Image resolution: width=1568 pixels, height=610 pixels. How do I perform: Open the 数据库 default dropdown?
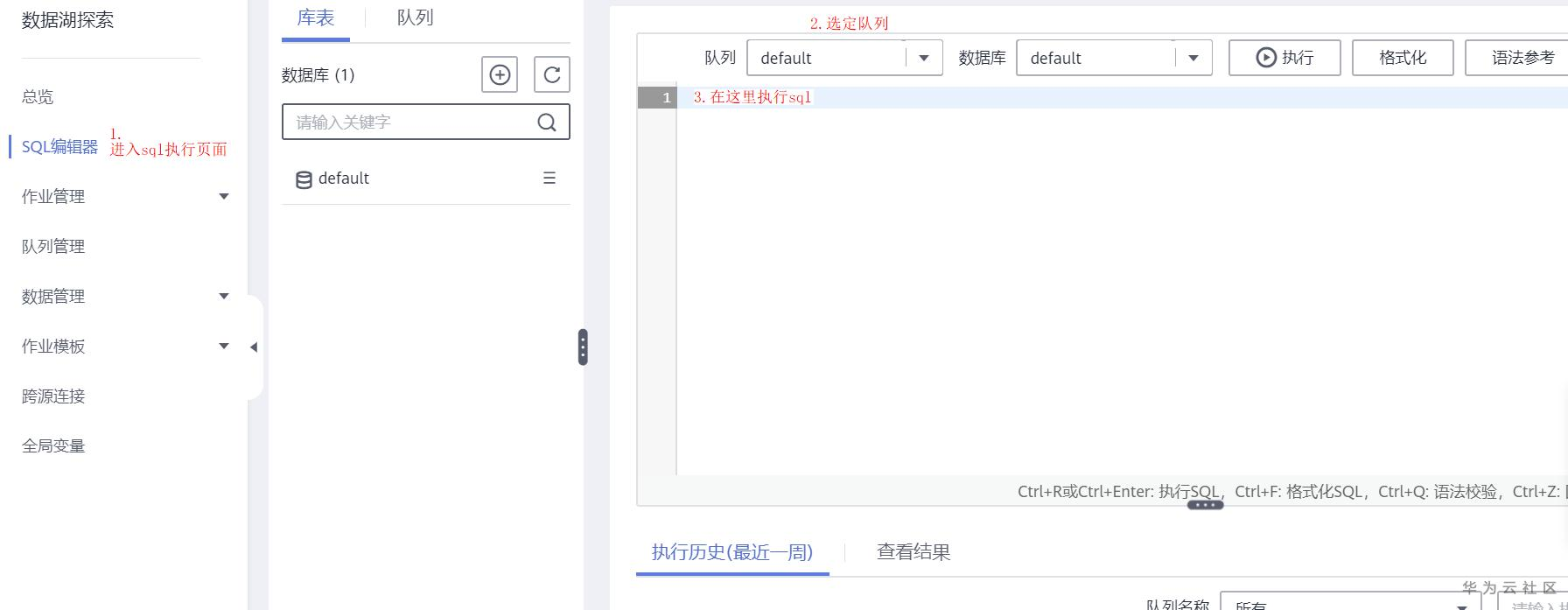[1114, 58]
